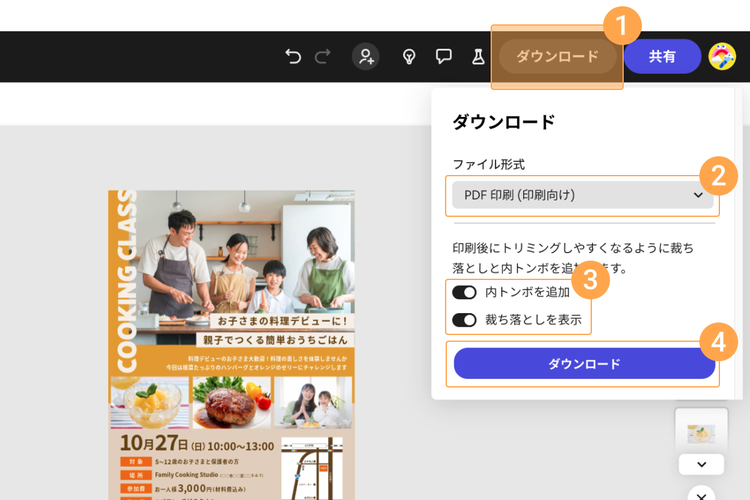The image size is (750, 500).
Task: Select the cooking class flyer on canvas
Action: click(232, 345)
